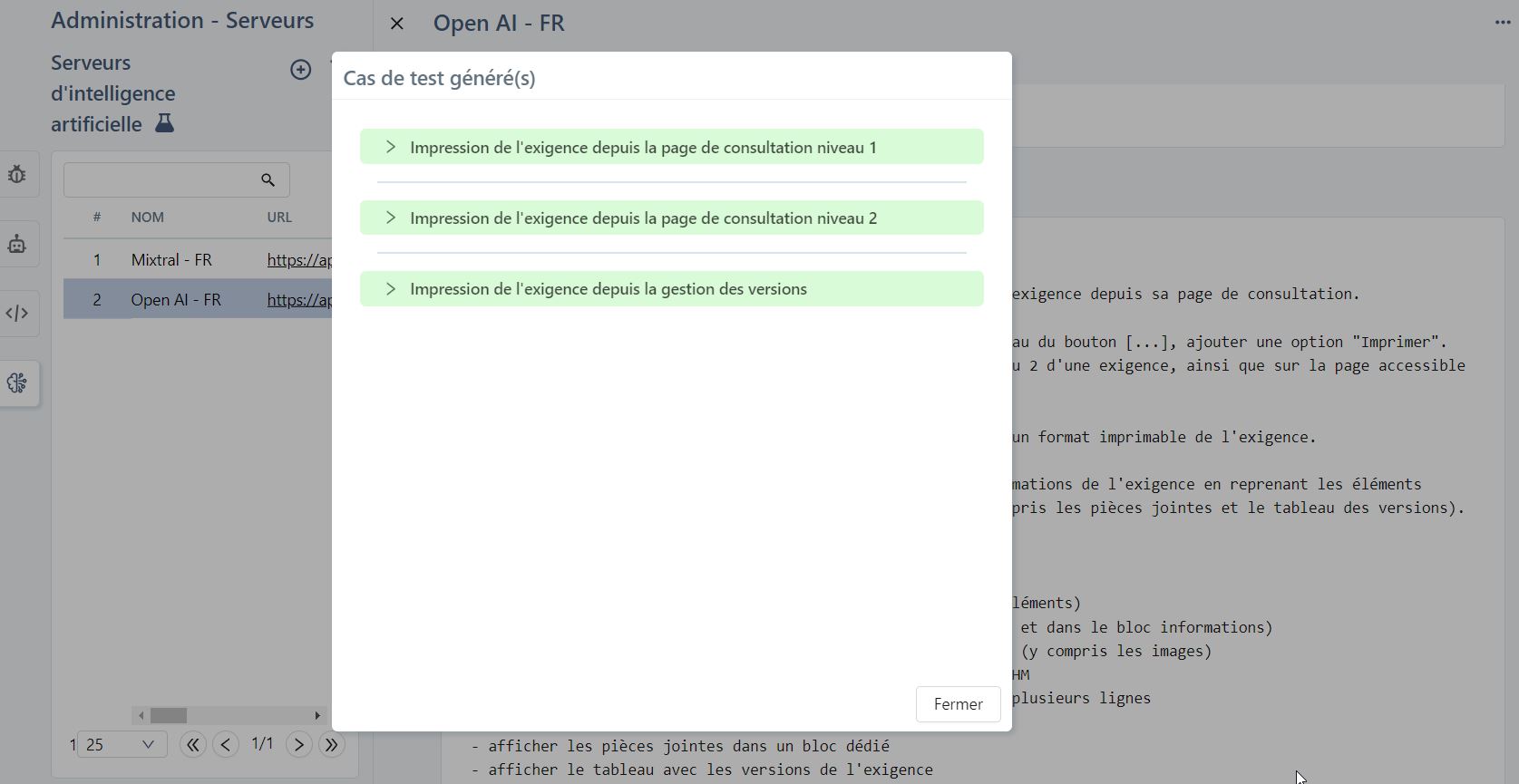Screen dimensions: 1519x784
Task: Click the Fermer button
Action: pos(958,704)
